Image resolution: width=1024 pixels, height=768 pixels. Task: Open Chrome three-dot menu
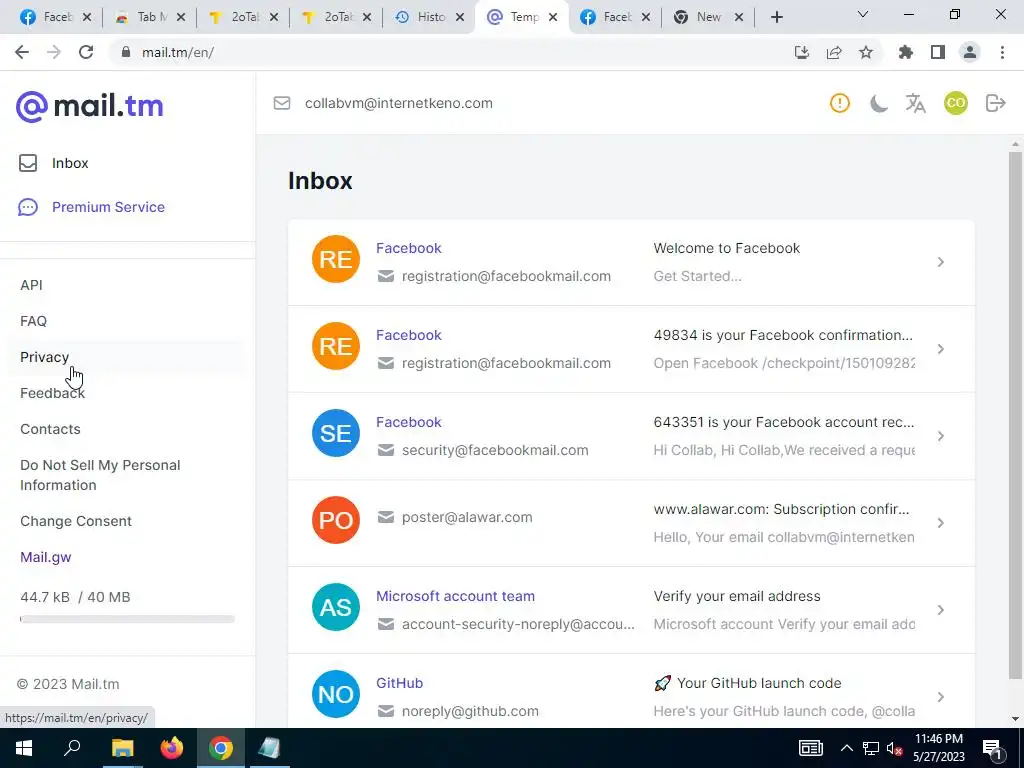[1002, 52]
